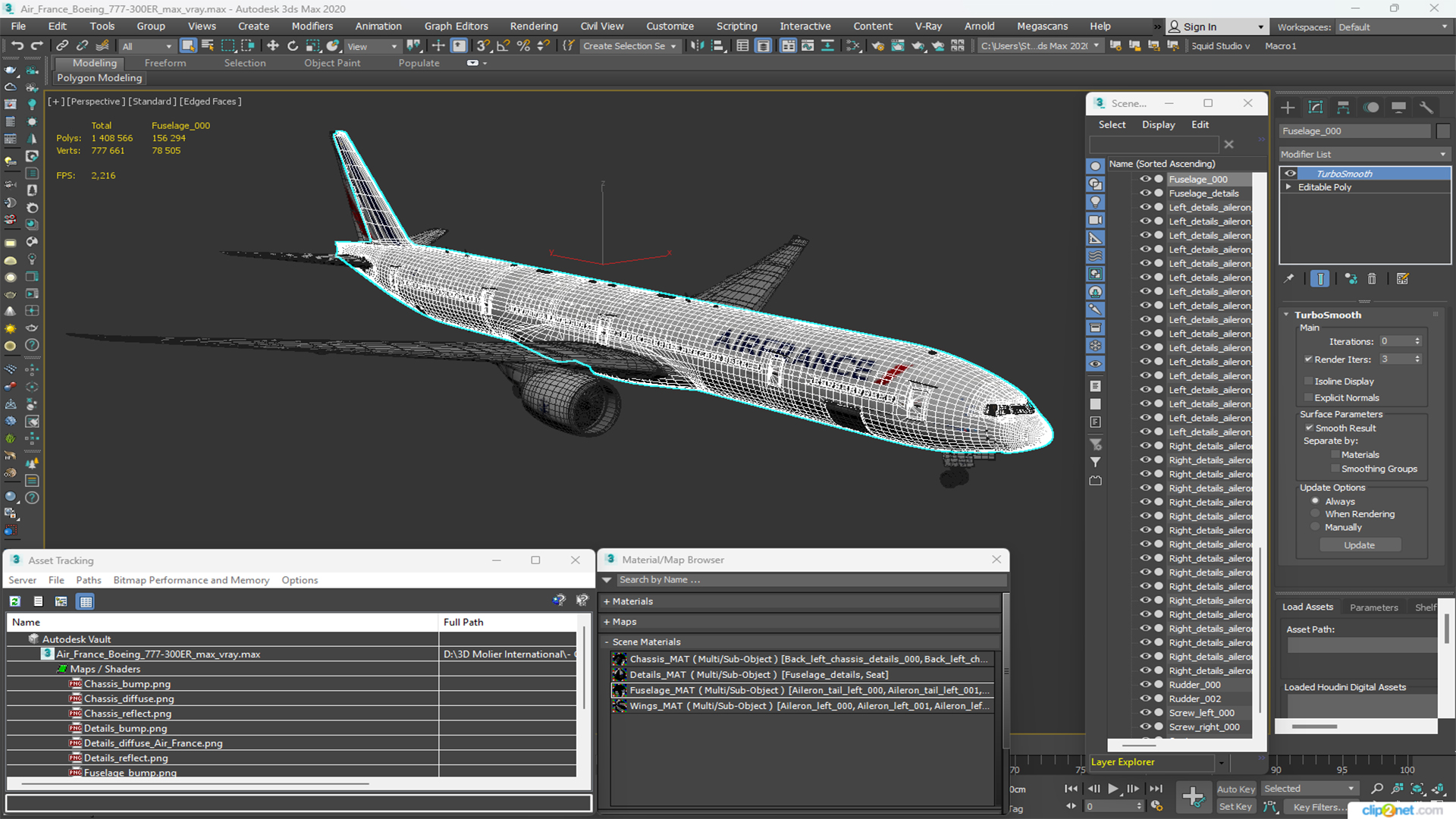Click Search by Name field in Material Browser

coord(811,579)
